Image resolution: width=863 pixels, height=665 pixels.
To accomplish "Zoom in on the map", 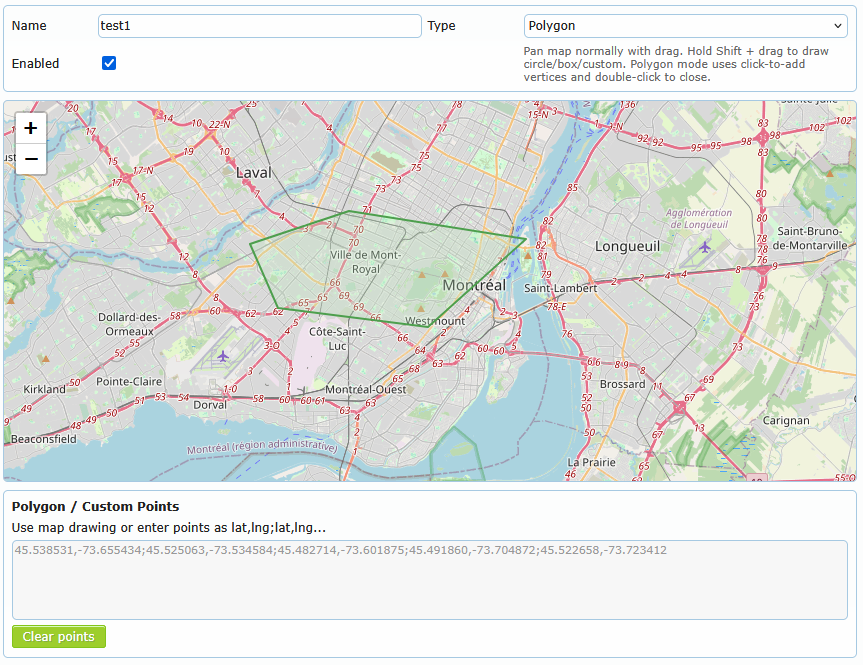I will point(31,128).
